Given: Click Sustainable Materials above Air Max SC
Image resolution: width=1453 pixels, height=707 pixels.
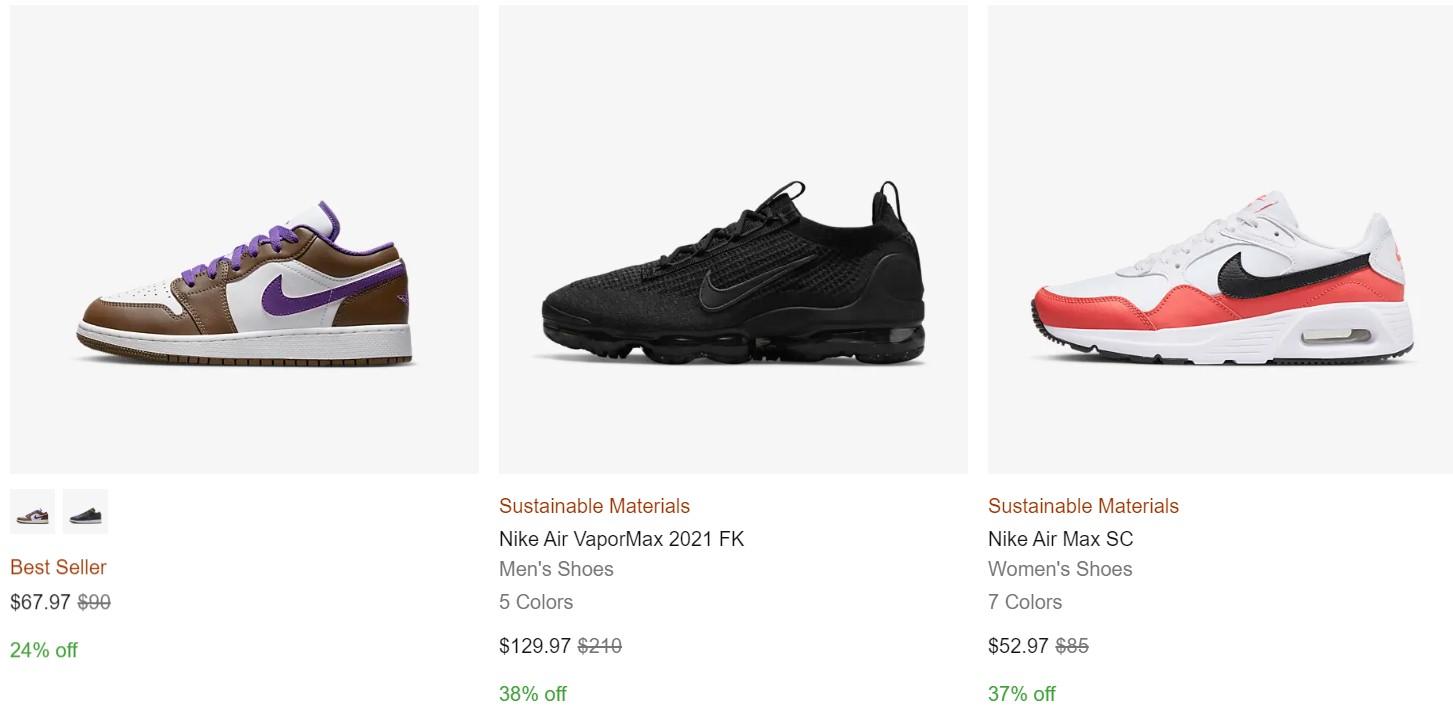Looking at the screenshot, I should point(1083,506).
